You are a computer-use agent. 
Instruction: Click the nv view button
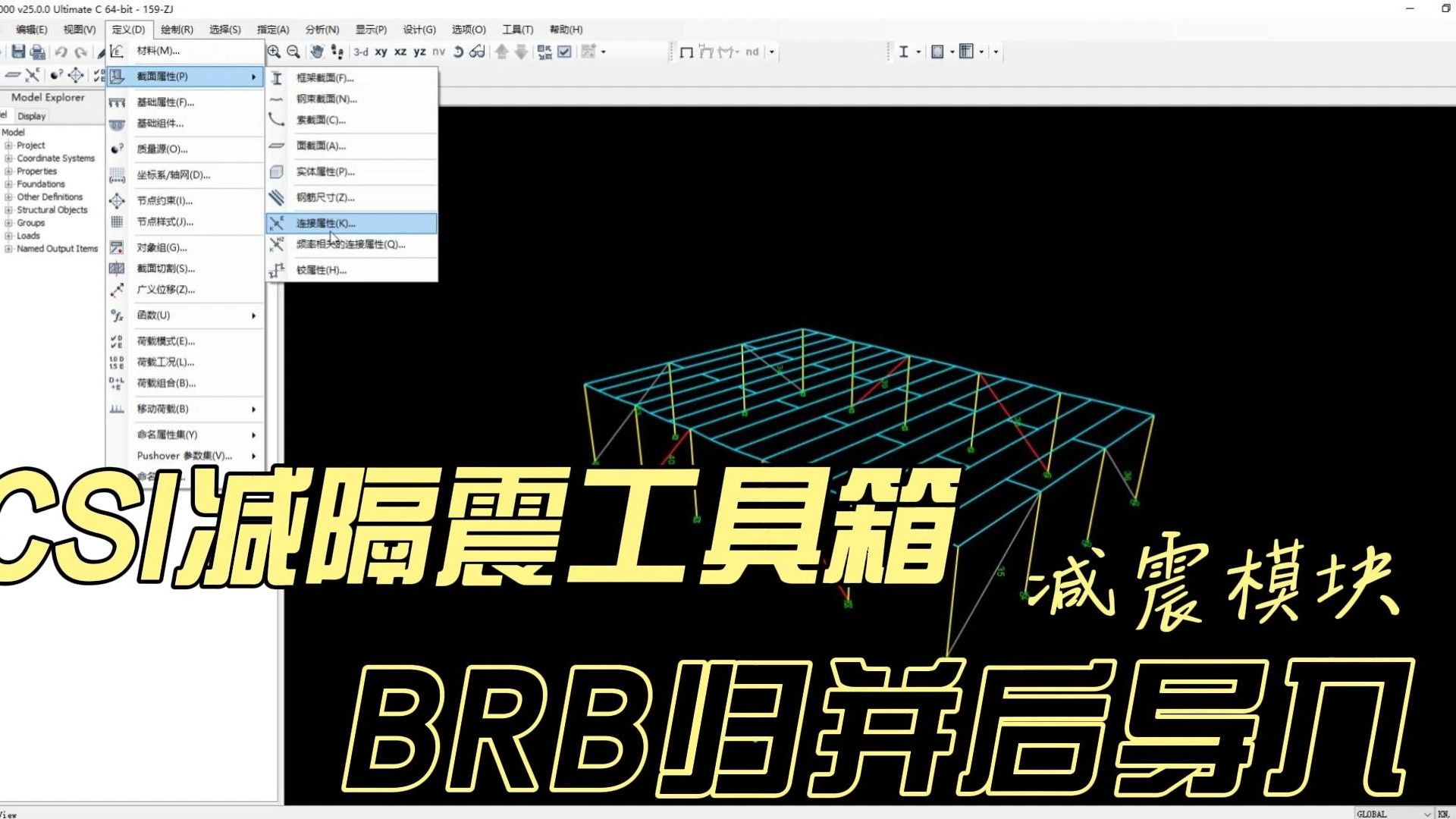click(x=438, y=52)
